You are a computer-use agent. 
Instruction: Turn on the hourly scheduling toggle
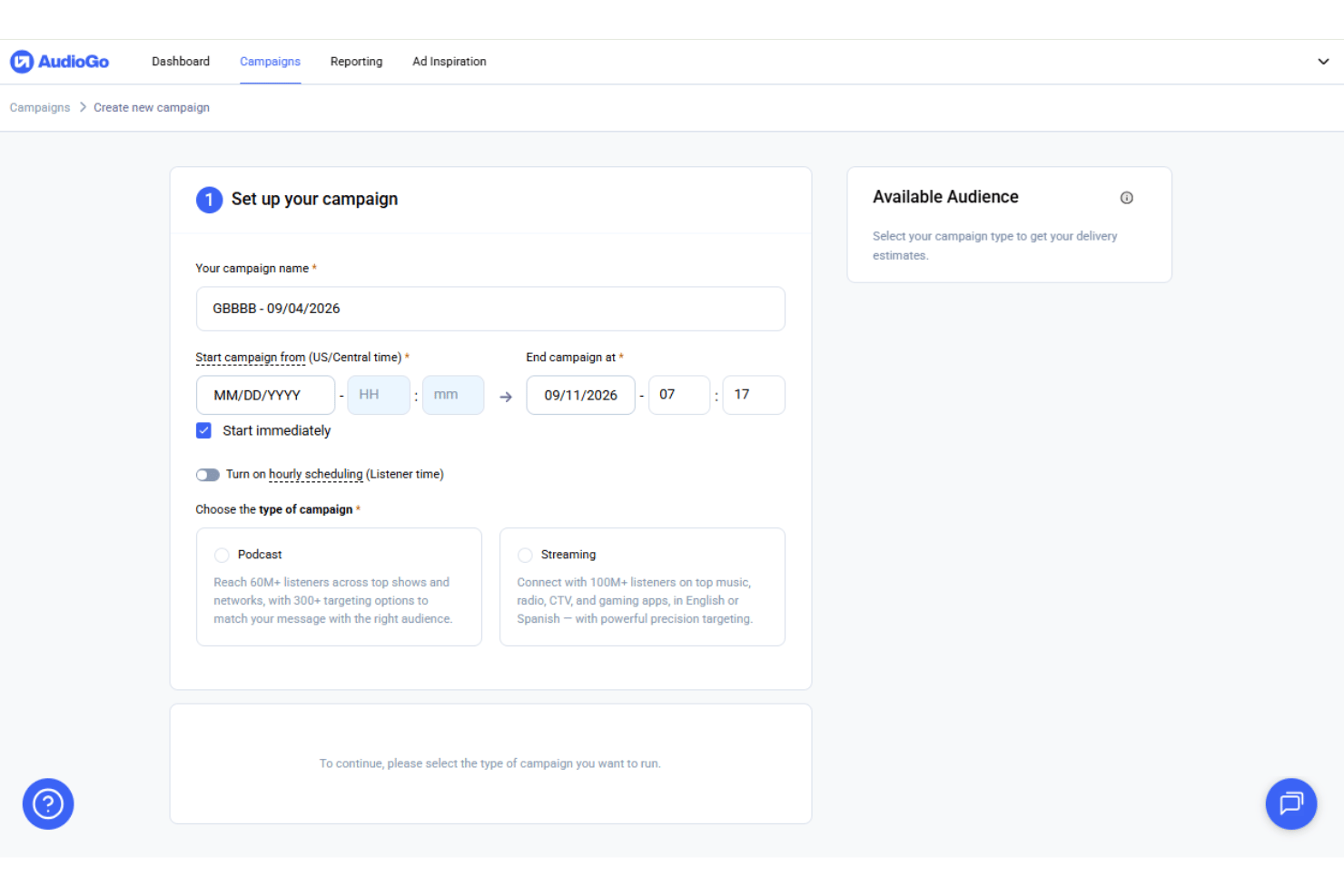pos(208,475)
